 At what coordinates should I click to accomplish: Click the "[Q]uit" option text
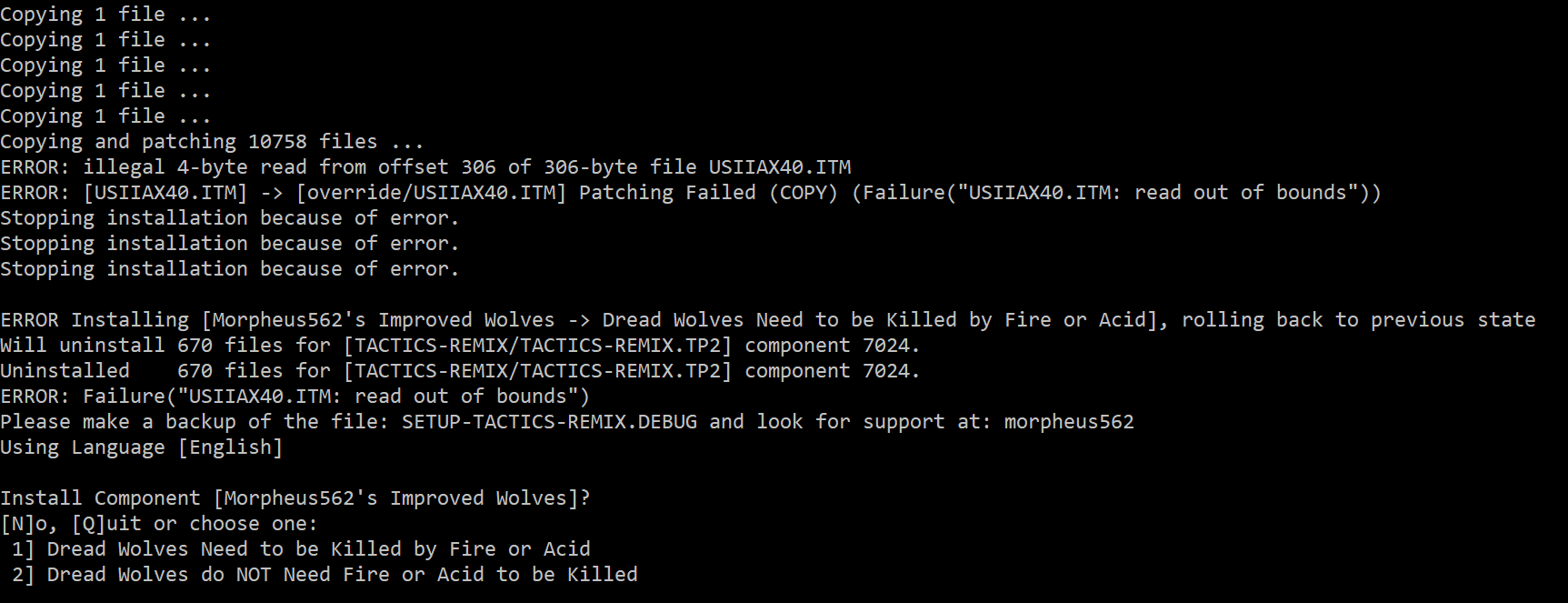click(x=106, y=524)
